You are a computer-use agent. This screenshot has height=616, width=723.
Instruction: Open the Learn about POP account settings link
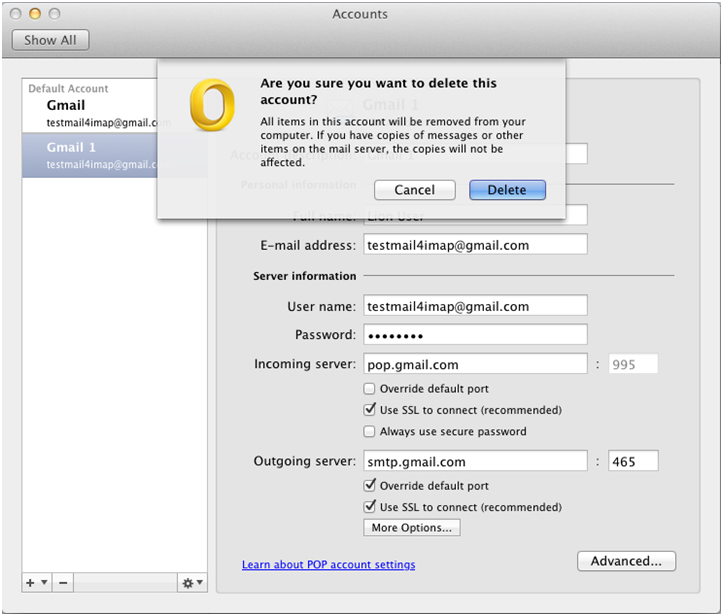(328, 564)
